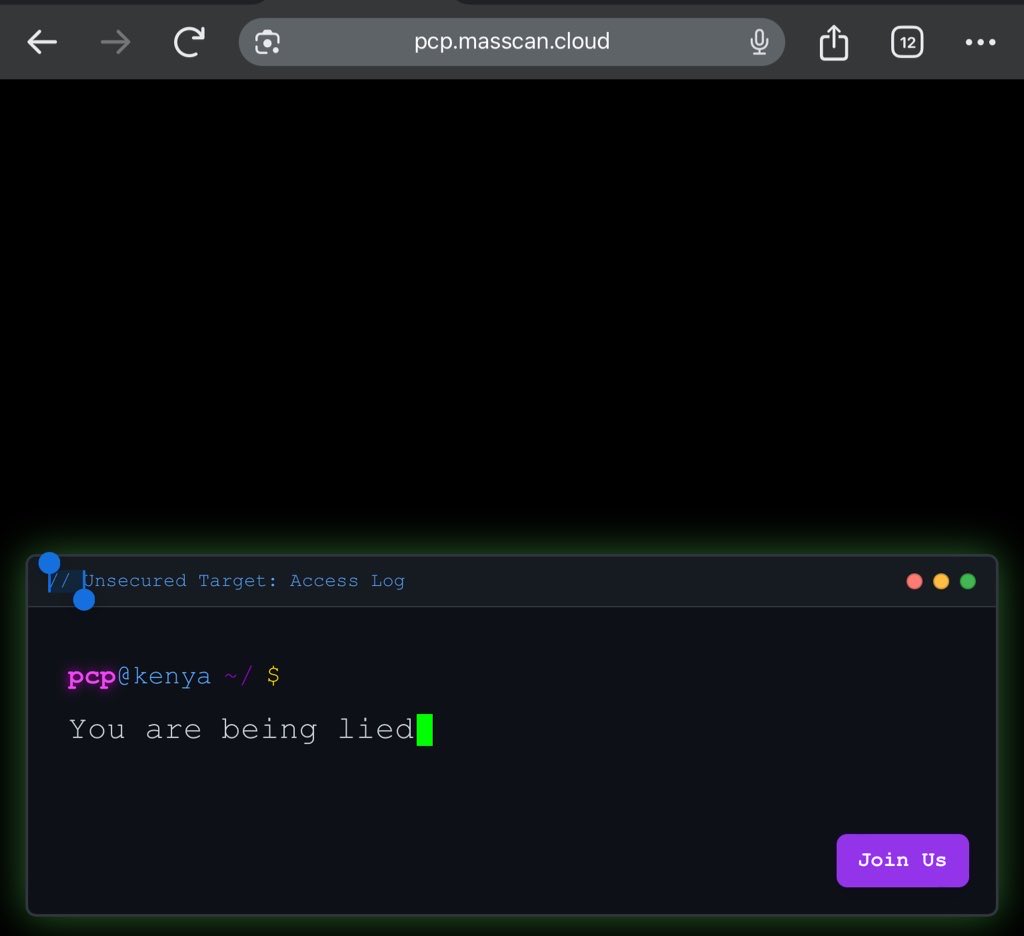The width and height of the screenshot is (1024, 936).
Task: Click the yellow terminal window dot
Action: [x=941, y=581]
